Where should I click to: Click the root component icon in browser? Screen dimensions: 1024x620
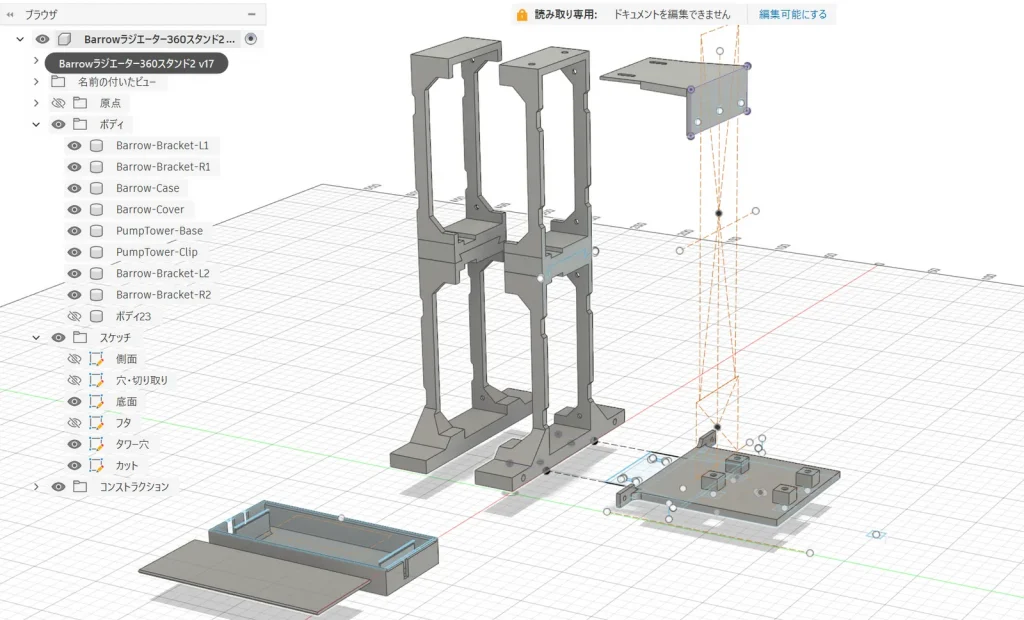click(65, 39)
